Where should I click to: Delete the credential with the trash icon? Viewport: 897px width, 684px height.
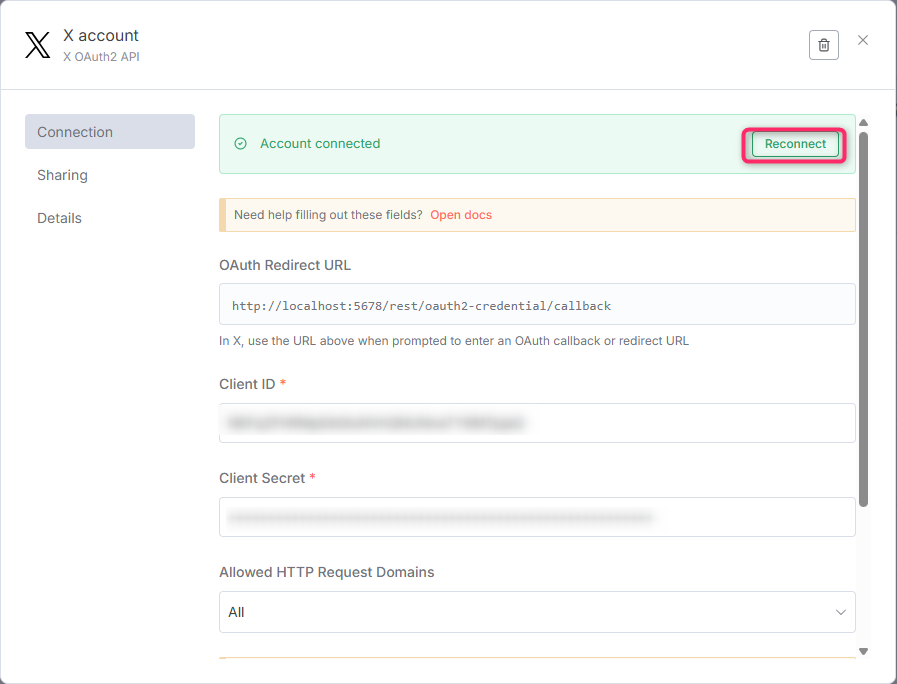[823, 45]
